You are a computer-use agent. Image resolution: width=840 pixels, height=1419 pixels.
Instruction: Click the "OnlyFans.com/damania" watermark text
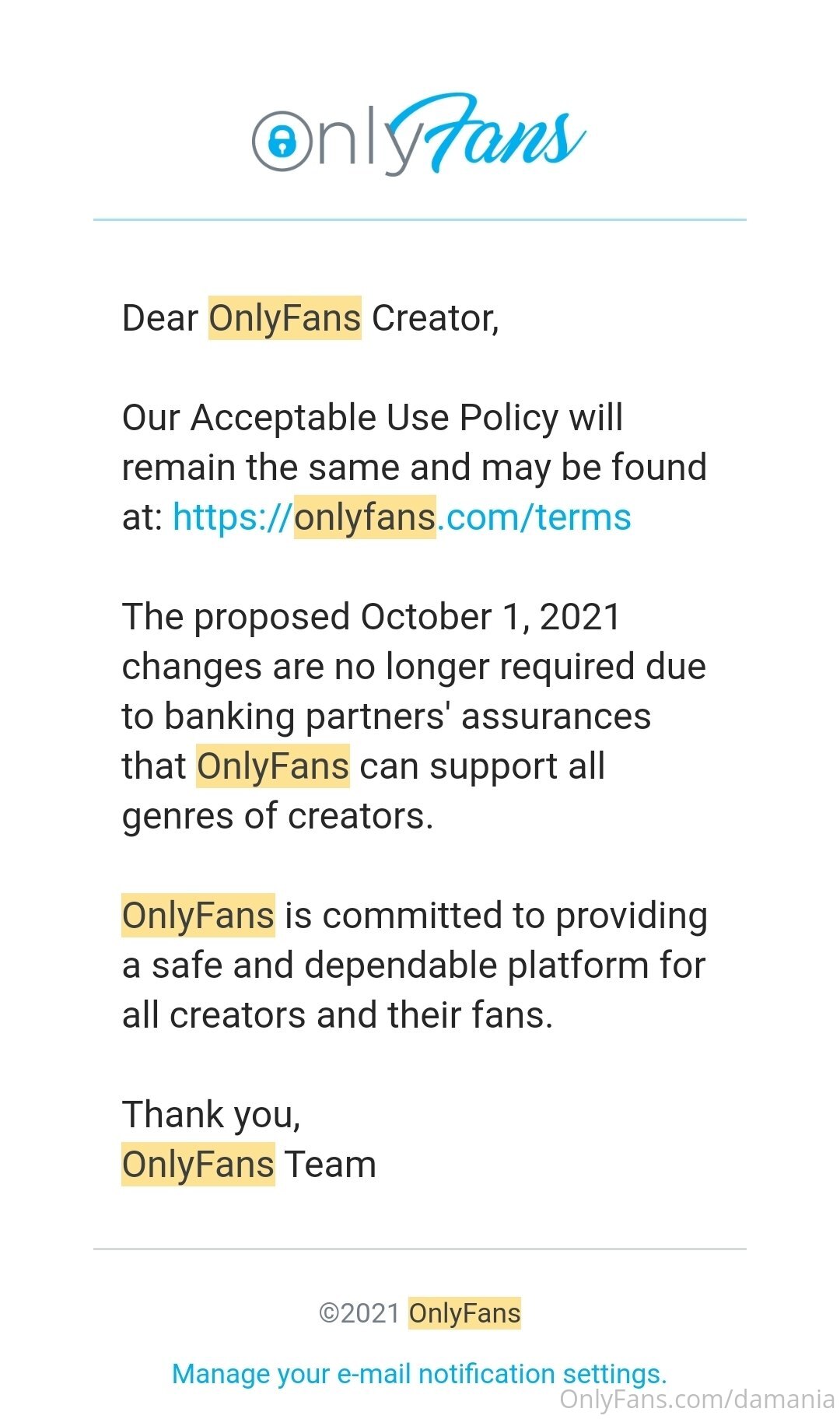coord(697,1399)
